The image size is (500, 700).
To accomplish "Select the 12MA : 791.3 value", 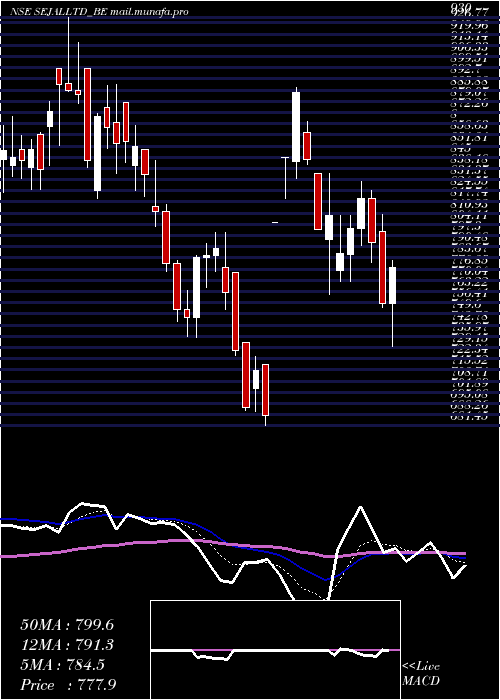I will [x=67, y=645].
